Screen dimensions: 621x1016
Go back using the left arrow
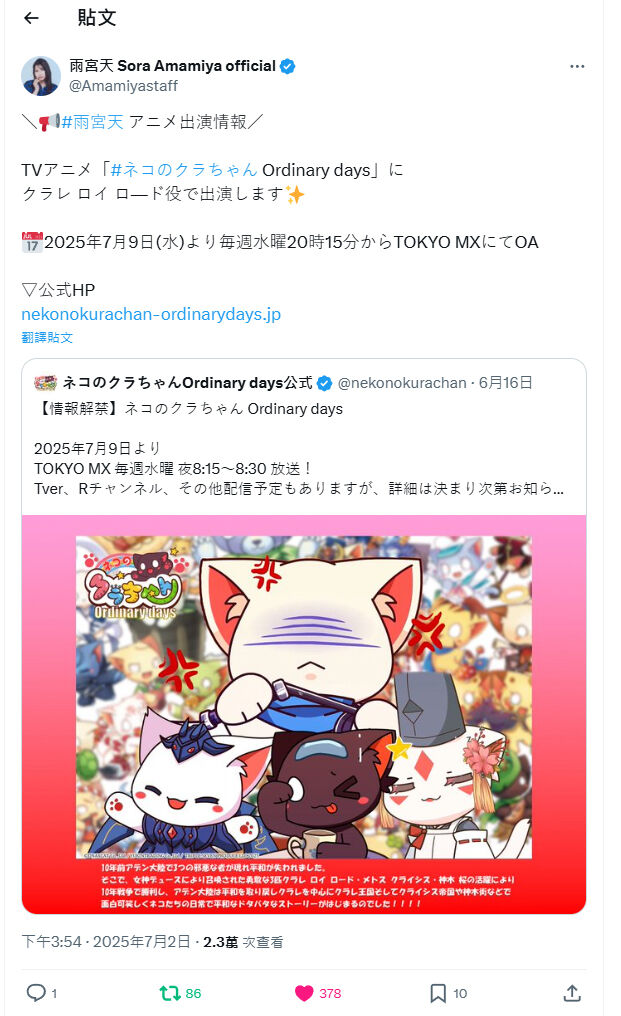click(x=31, y=18)
